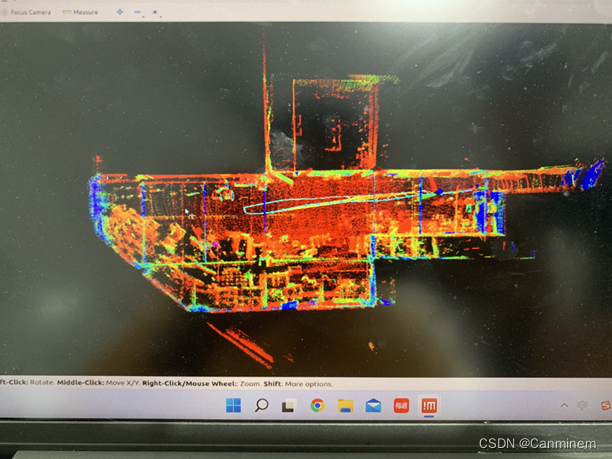Switch to the active !m remote desktop app
Image resolution: width=612 pixels, height=459 pixels.
[429, 406]
